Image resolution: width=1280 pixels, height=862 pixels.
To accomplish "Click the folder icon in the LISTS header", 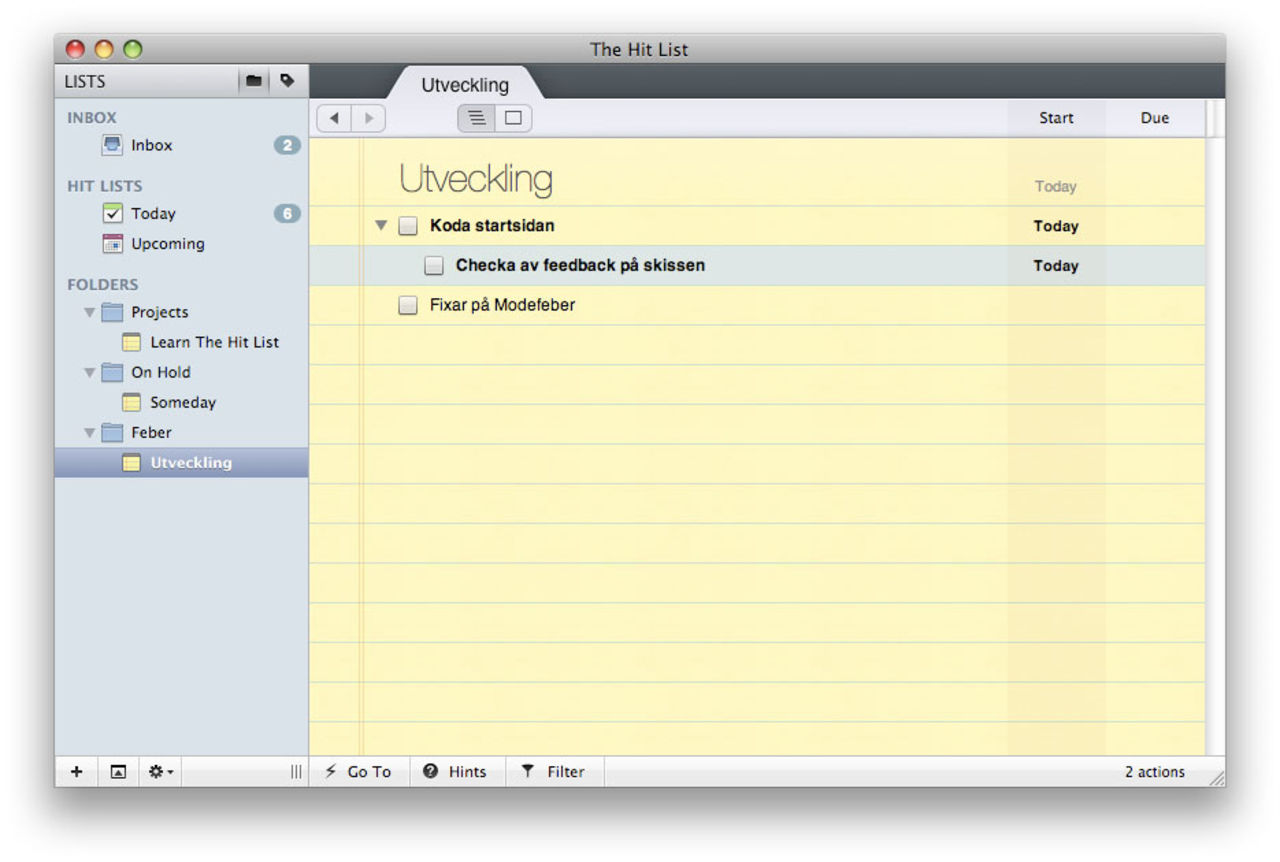I will [253, 81].
